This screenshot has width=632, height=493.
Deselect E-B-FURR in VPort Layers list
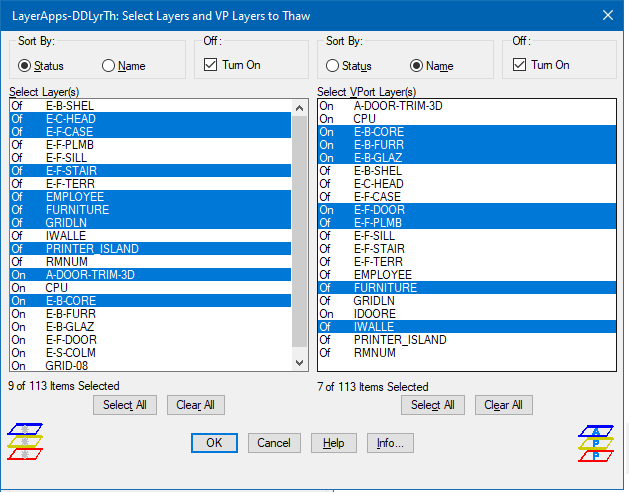467,145
